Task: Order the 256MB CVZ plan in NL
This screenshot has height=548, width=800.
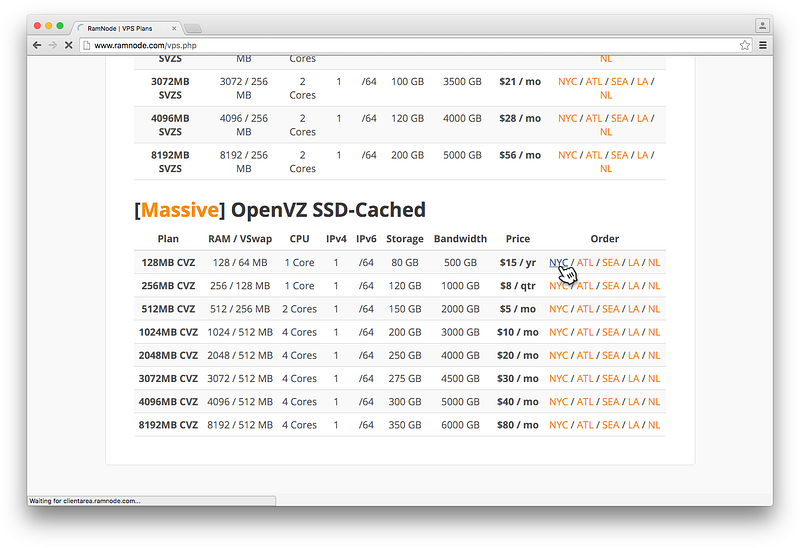Action: point(654,286)
